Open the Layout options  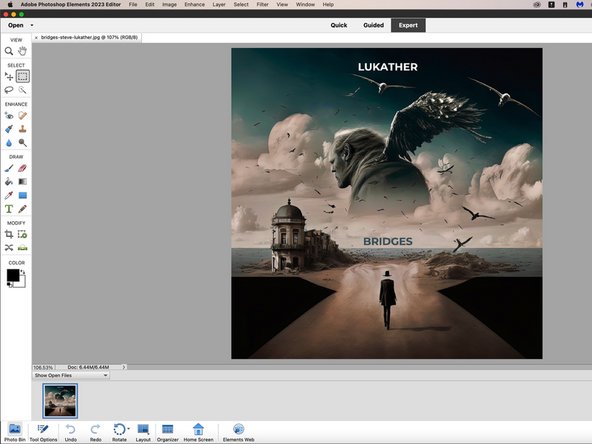143,433
